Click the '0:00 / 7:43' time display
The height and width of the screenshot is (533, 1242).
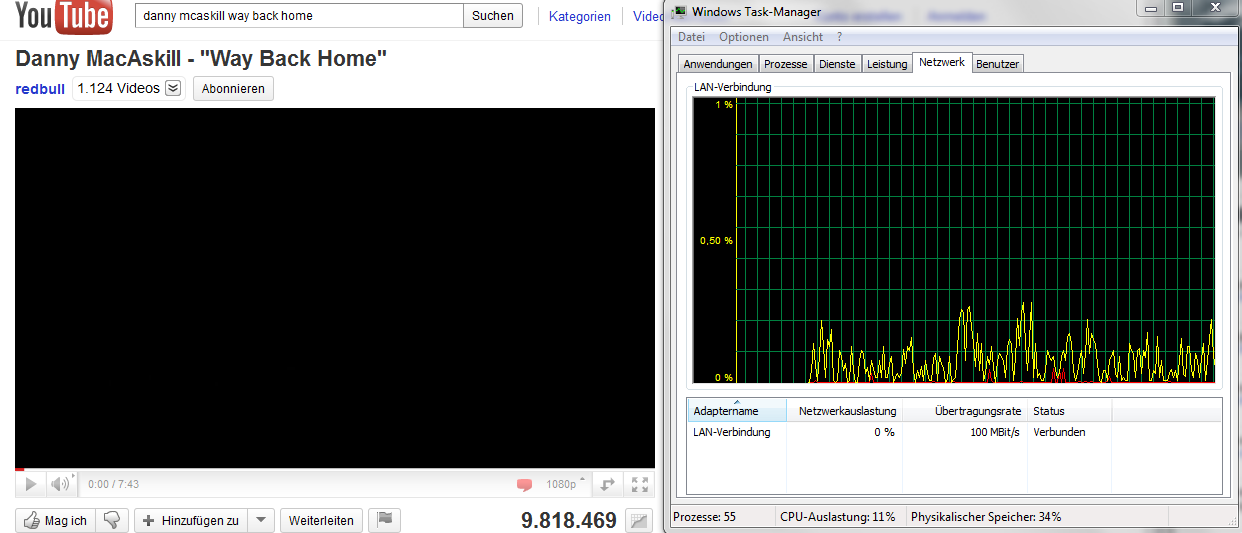(113, 484)
